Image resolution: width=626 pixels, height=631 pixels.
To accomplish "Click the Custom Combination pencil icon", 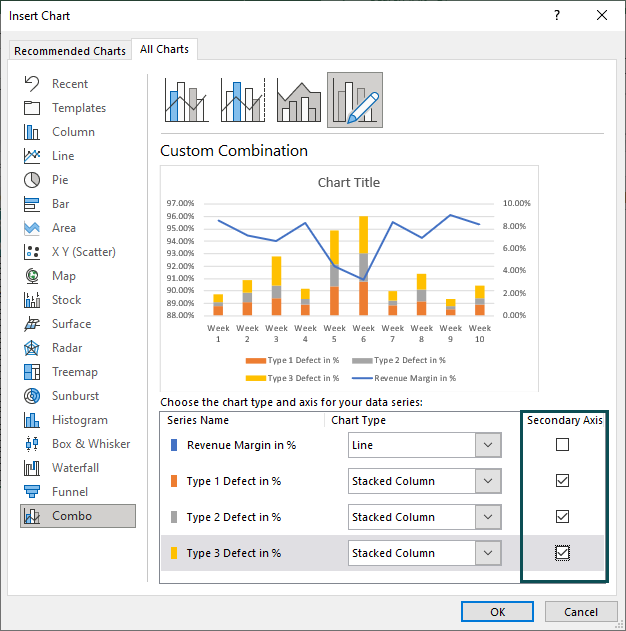I will tap(355, 100).
